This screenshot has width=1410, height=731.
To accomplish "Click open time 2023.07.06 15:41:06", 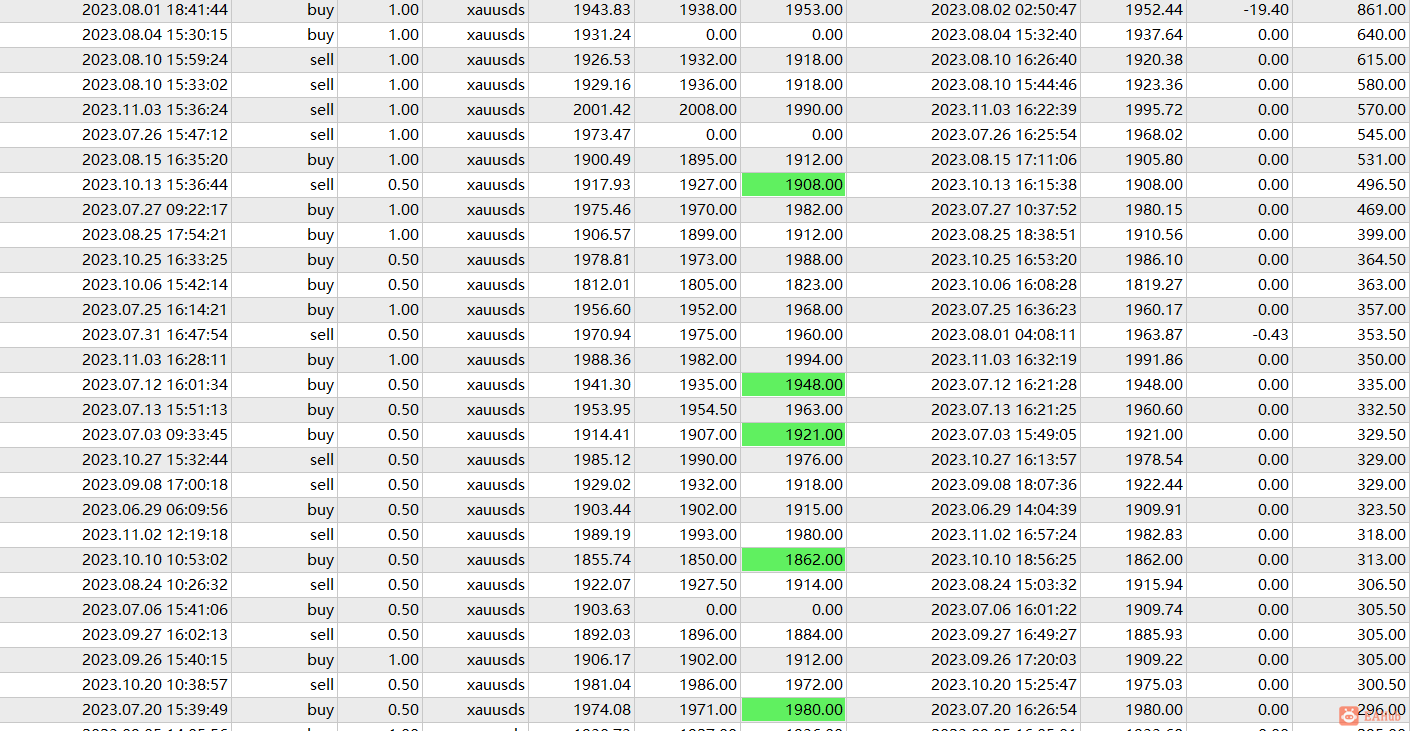I will (x=155, y=610).
